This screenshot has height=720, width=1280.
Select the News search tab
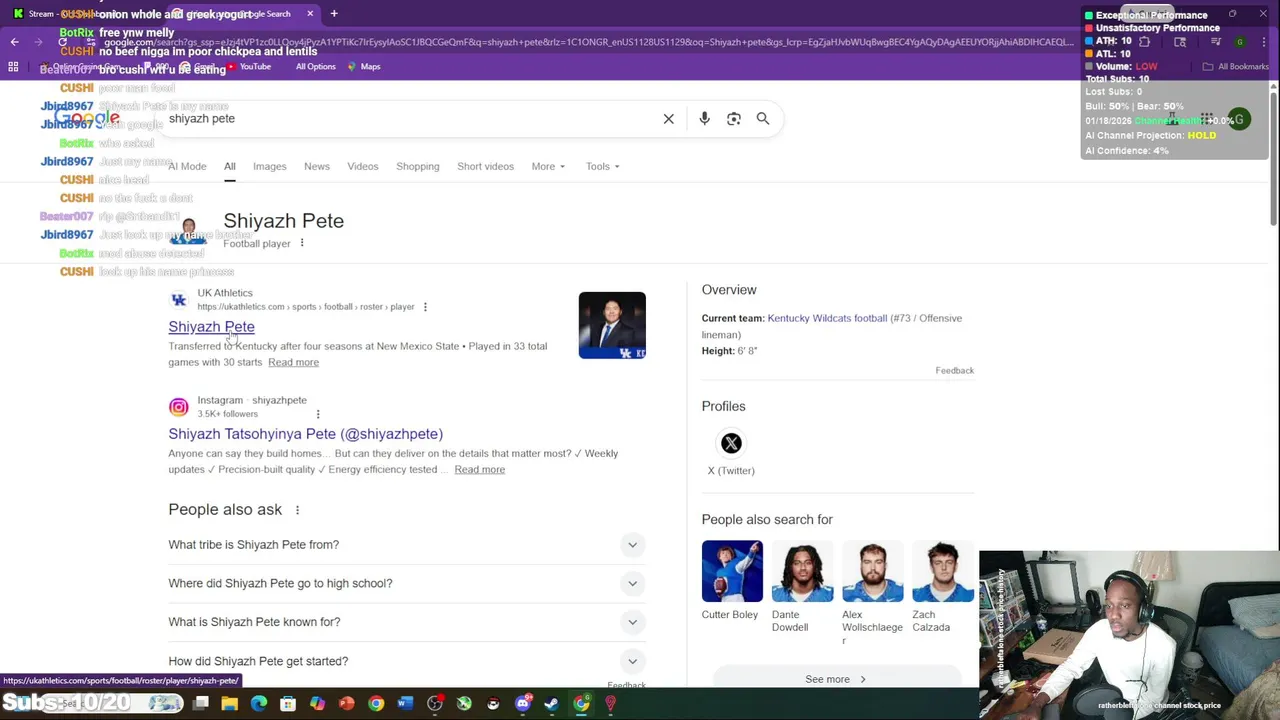317,166
